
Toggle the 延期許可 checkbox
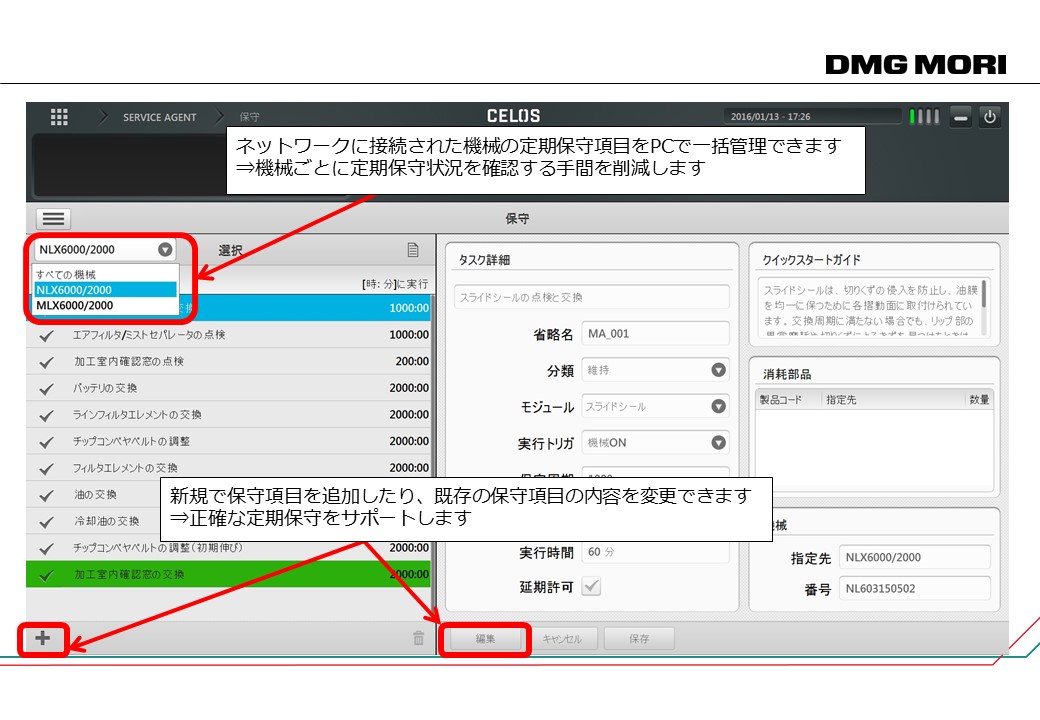[592, 587]
